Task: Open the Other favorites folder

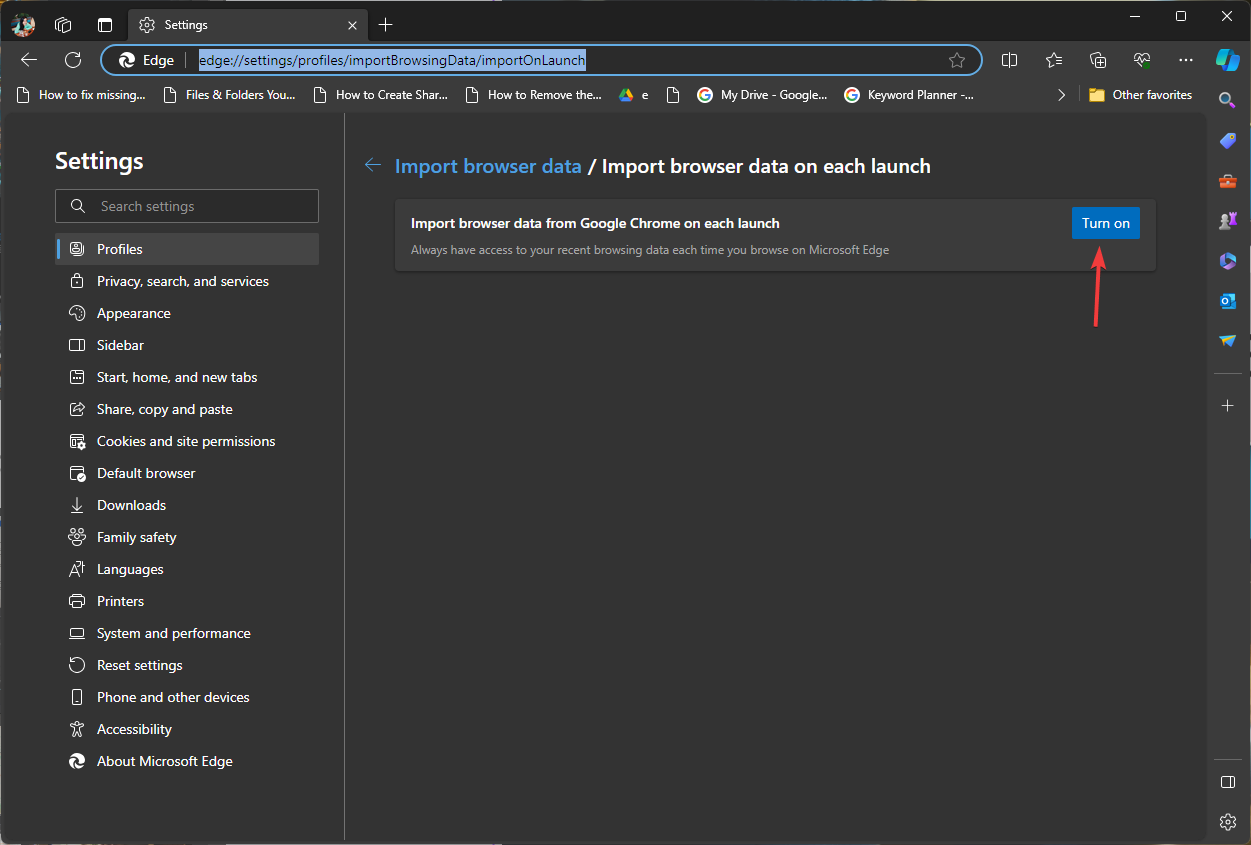Action: click(x=1140, y=95)
